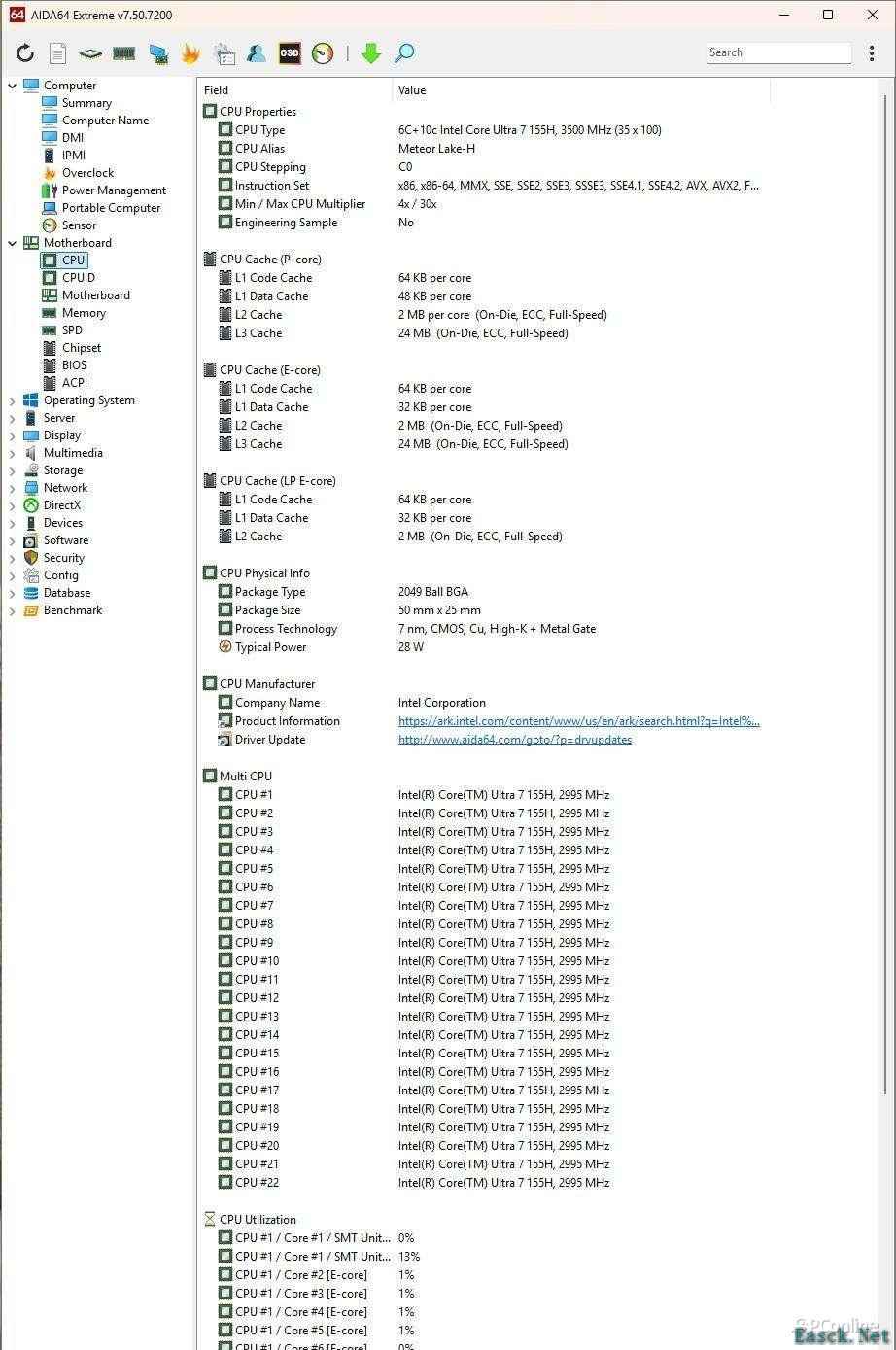Open the aida64.com driver updates link

point(515,740)
